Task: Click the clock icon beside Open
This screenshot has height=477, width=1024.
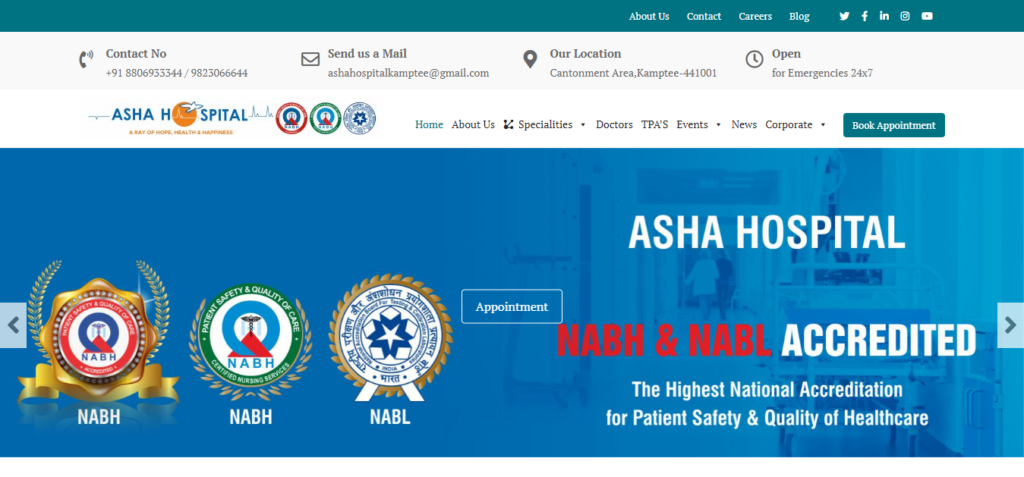Action: click(754, 59)
